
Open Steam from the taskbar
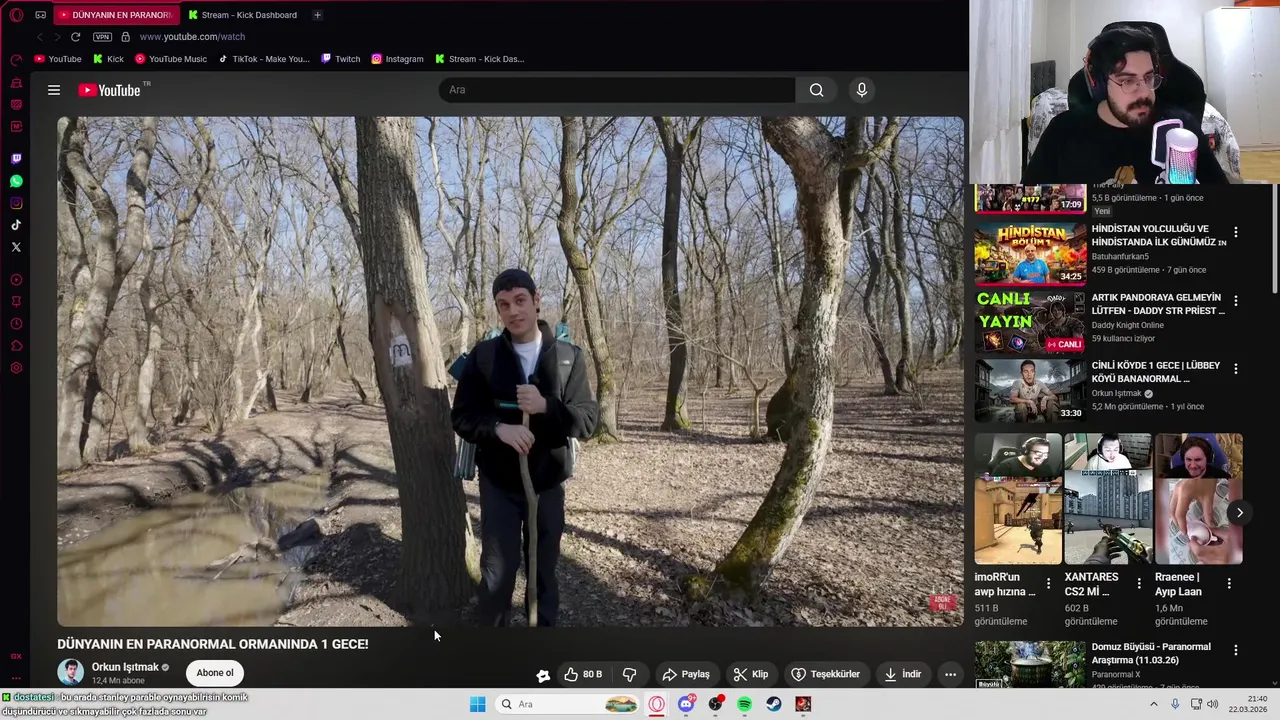click(773, 704)
